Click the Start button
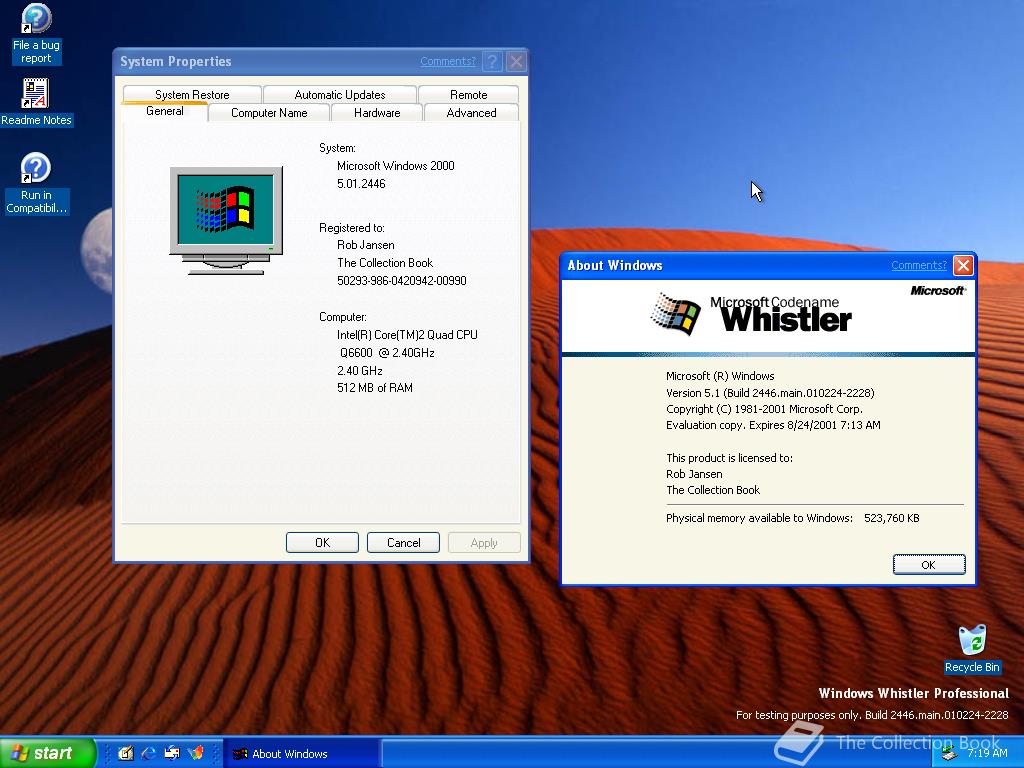This screenshot has height=768, width=1024. point(47,753)
